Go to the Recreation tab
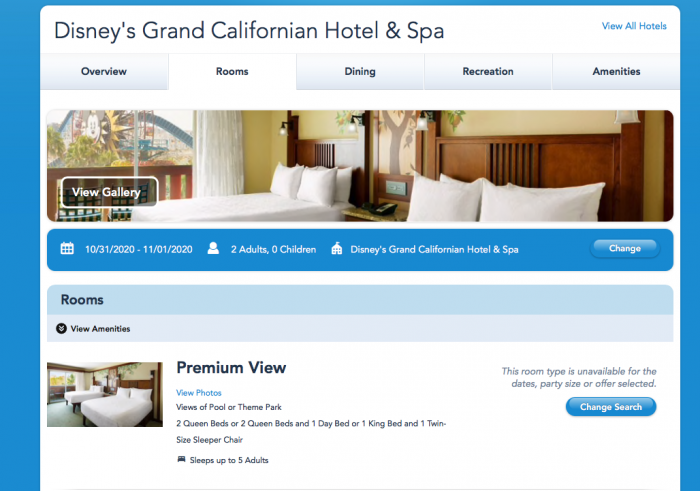700x491 pixels. pos(488,71)
